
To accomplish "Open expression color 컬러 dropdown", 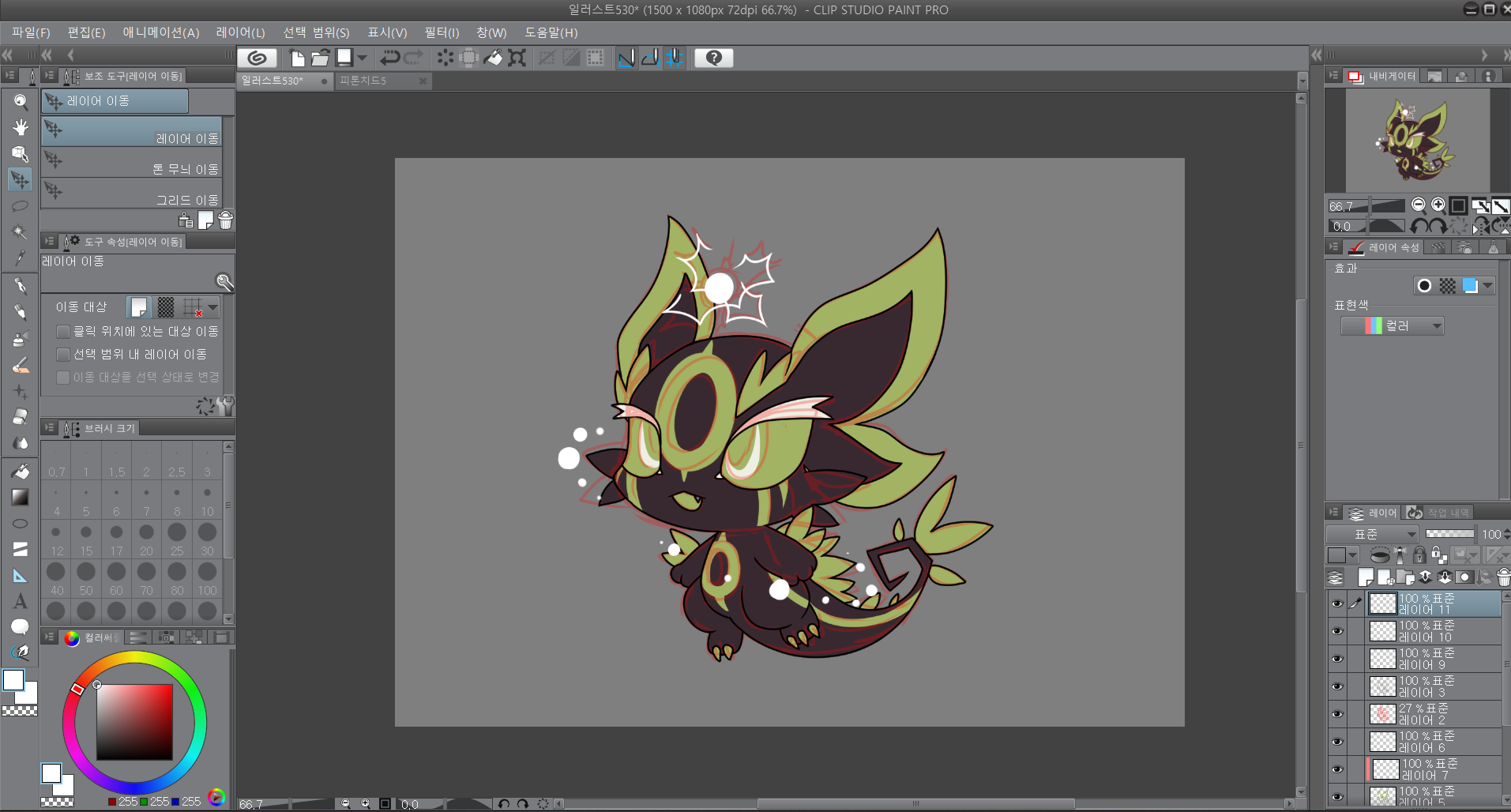I will (x=1393, y=326).
